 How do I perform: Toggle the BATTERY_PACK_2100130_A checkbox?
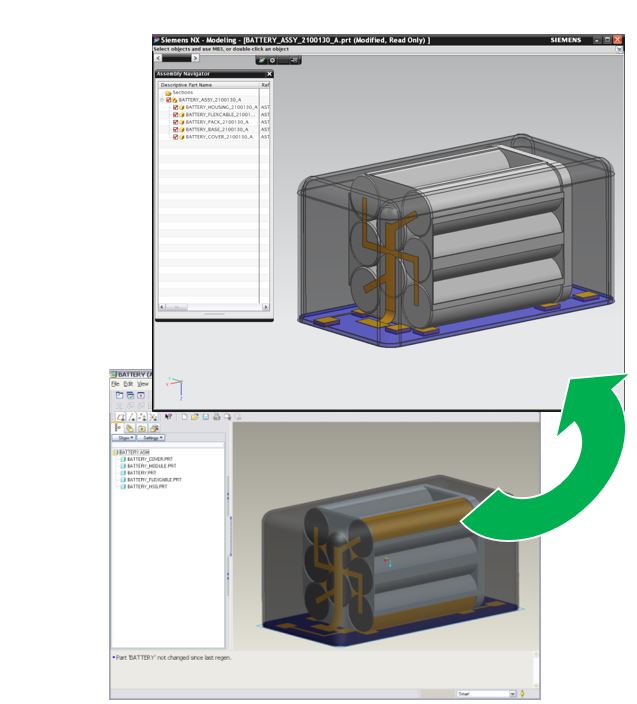(176, 122)
